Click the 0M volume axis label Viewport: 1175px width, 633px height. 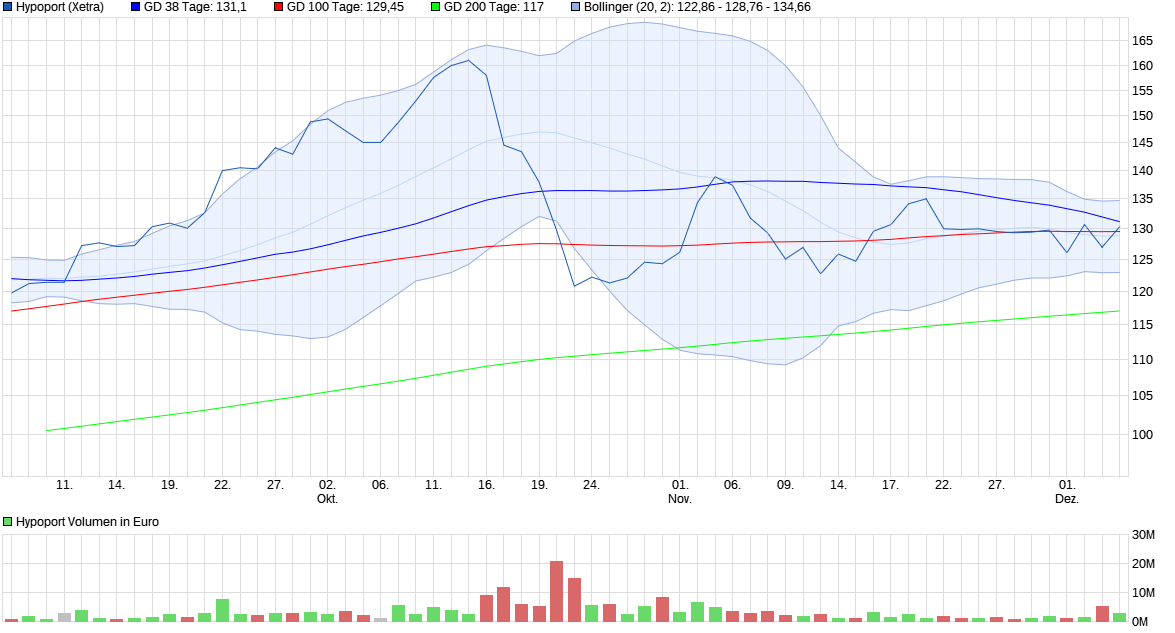click(x=1140, y=622)
